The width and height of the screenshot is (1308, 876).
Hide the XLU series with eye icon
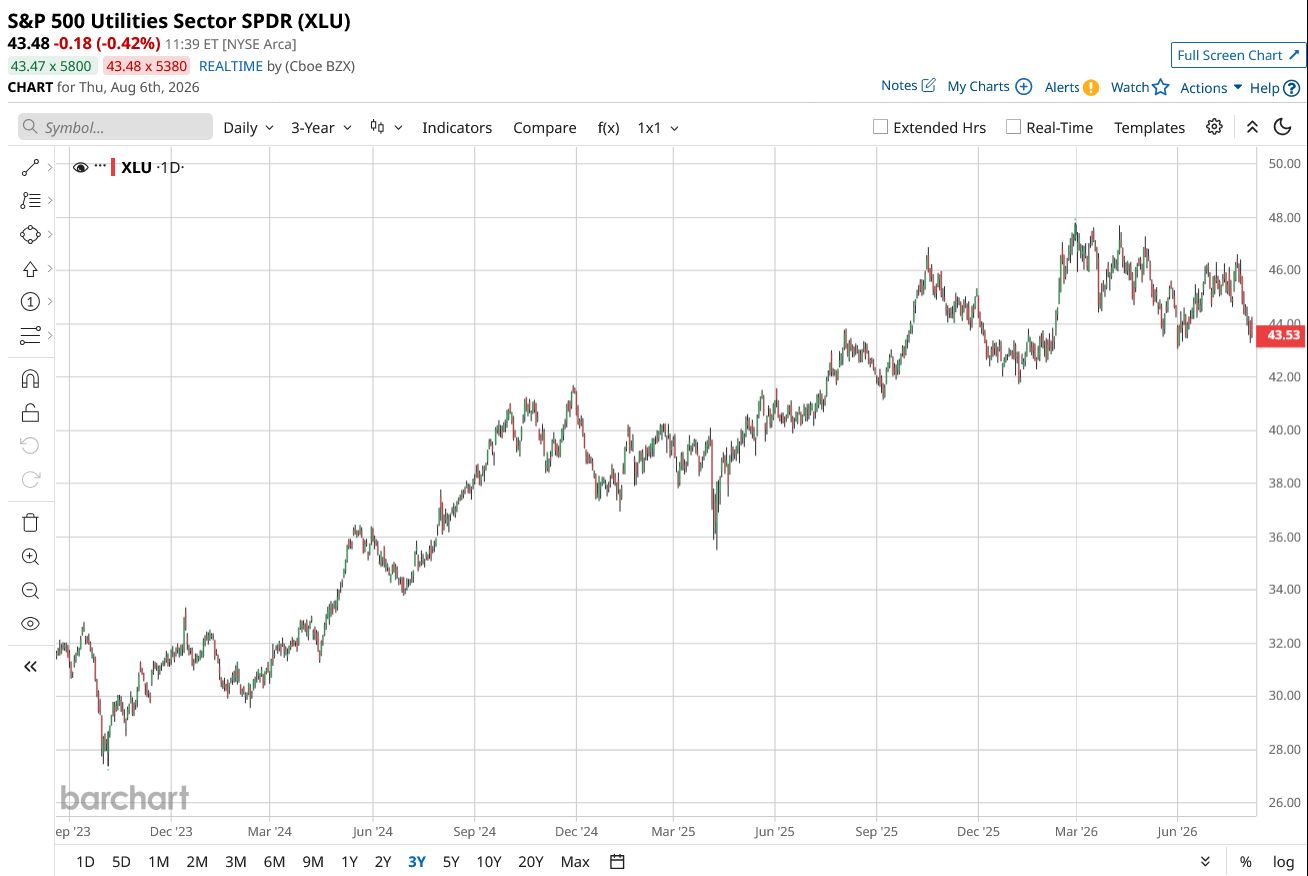click(81, 167)
